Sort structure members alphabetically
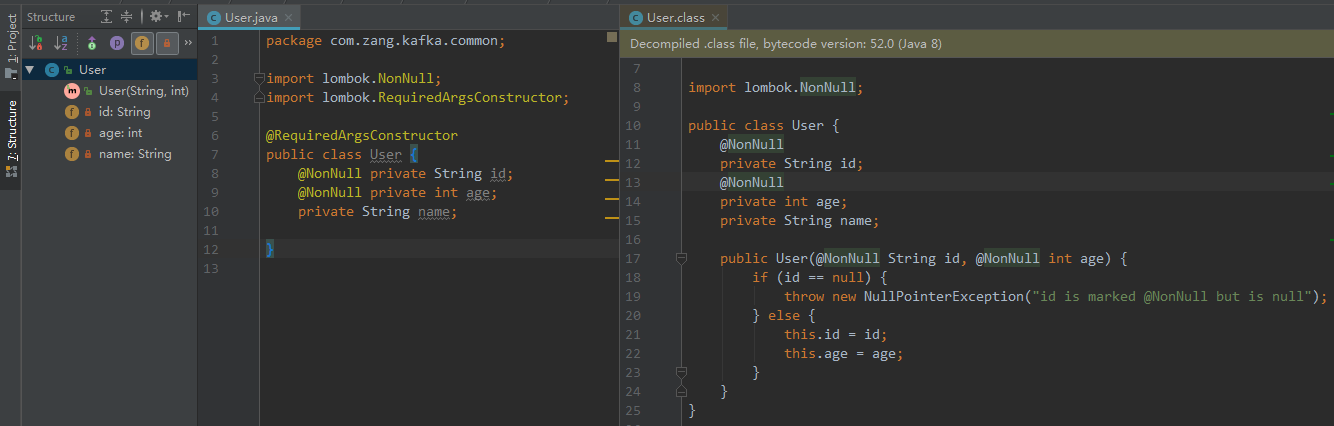This screenshot has width=1334, height=426. [62, 43]
